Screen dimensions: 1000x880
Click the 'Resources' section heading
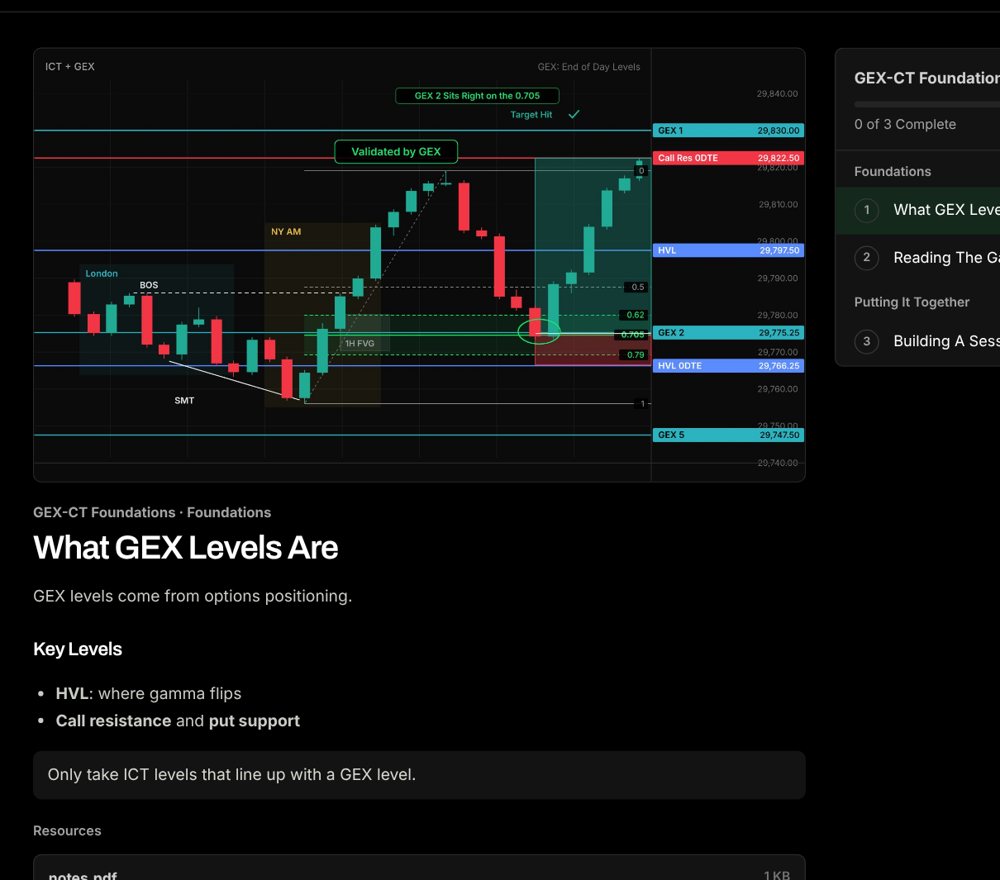pos(67,831)
